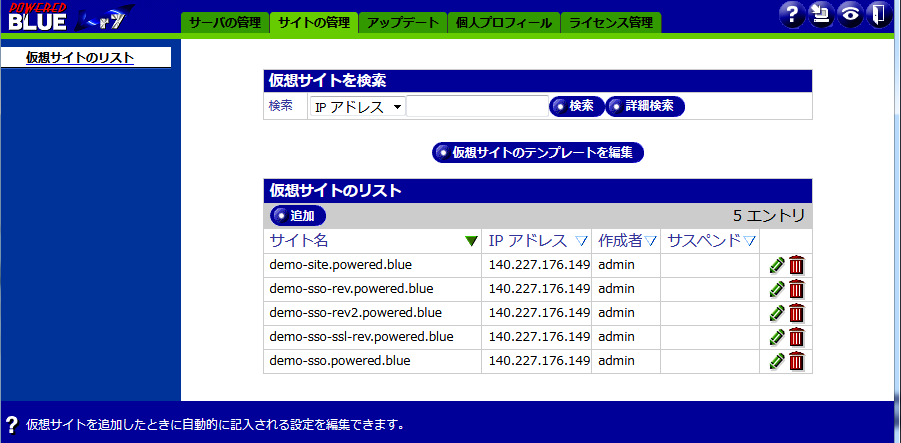901x443 pixels.
Task: Delete demo-sso.powered.blue with trash icon
Action: pyautogui.click(x=796, y=361)
